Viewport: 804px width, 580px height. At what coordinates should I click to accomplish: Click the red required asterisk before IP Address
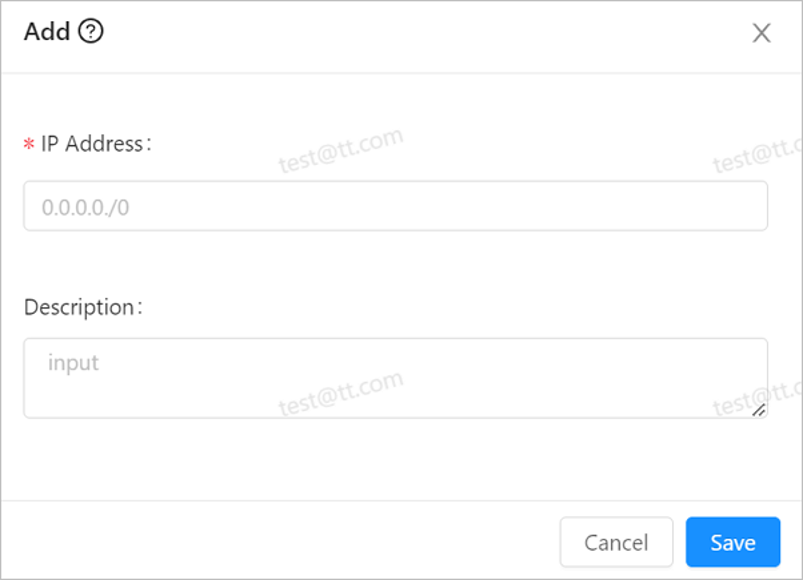pos(29,145)
